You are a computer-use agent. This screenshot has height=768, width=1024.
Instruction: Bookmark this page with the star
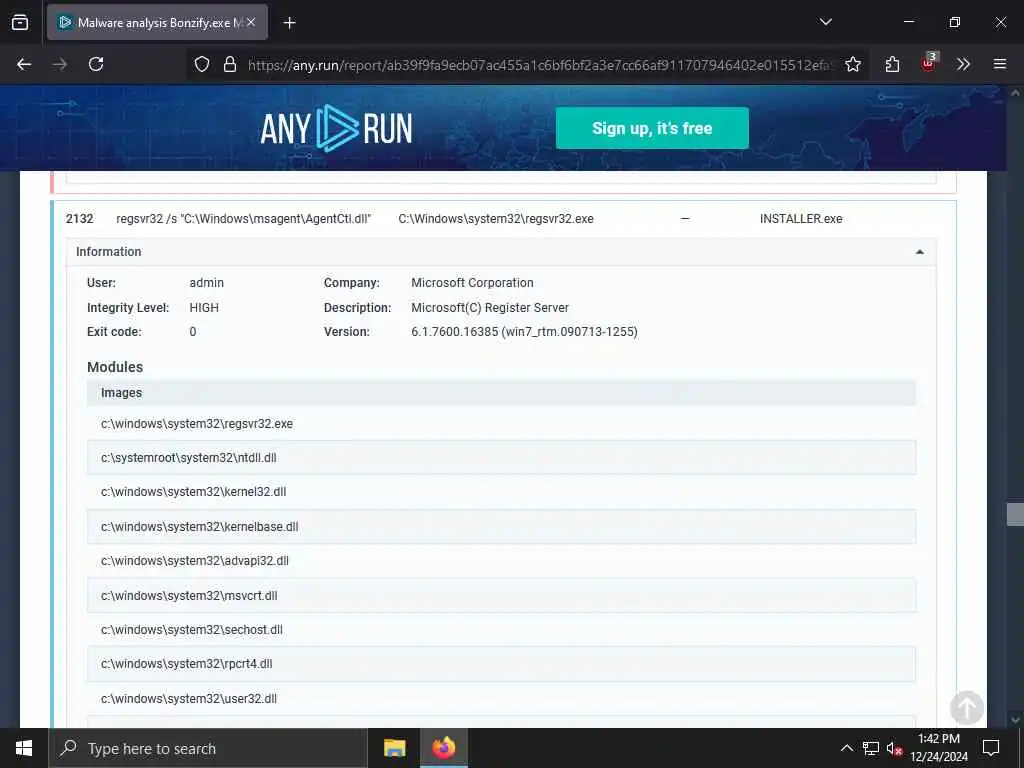point(852,64)
